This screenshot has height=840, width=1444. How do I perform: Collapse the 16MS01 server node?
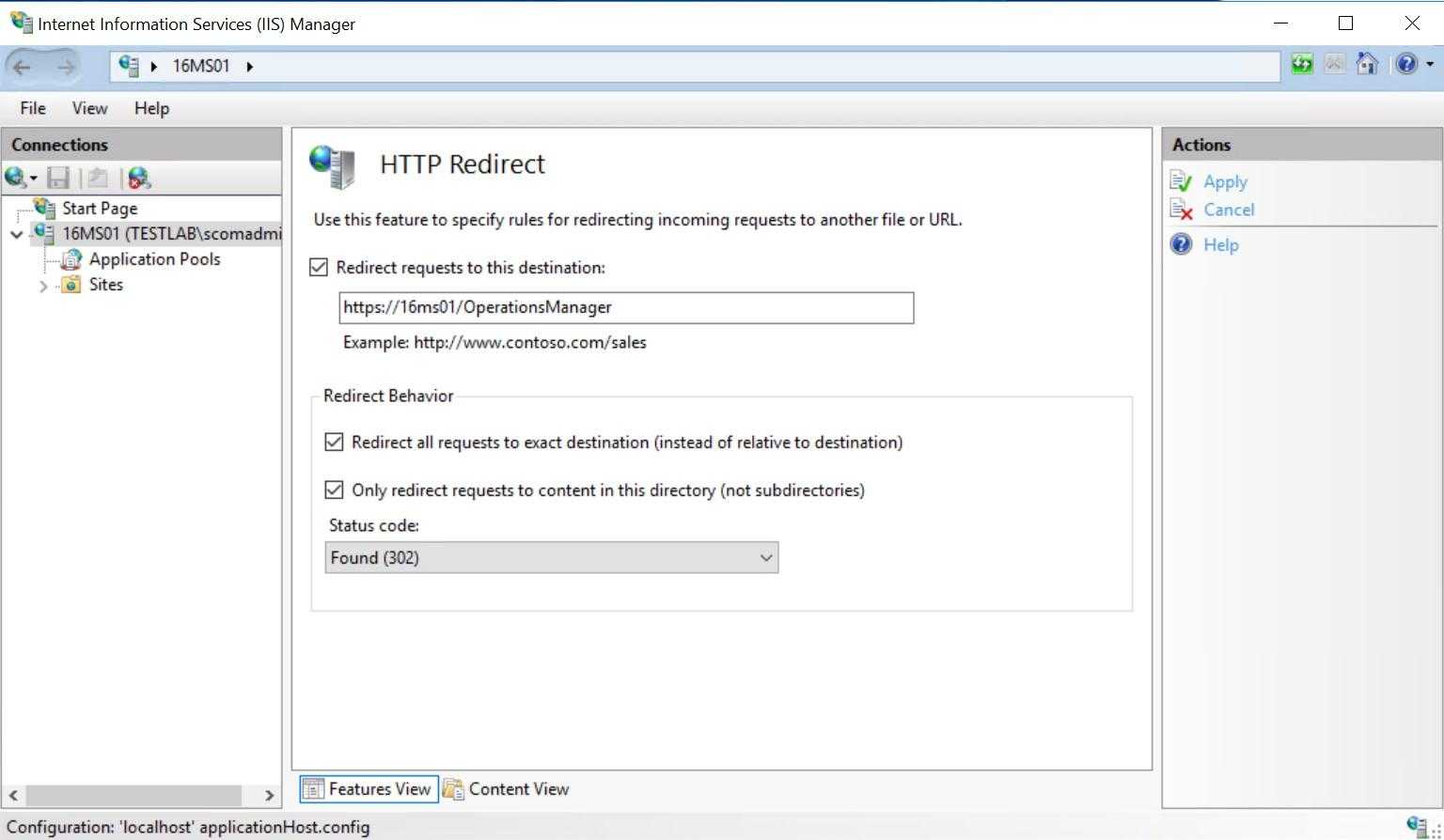pyautogui.click(x=16, y=234)
